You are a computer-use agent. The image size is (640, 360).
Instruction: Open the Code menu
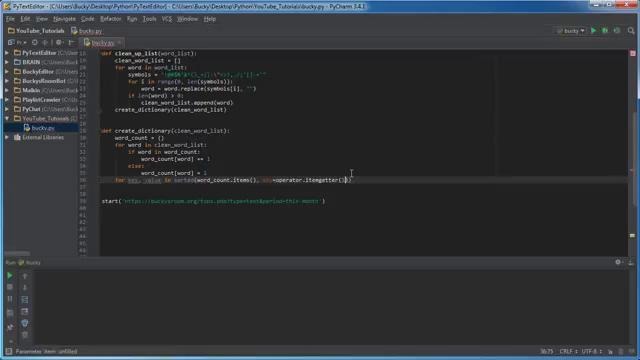pos(88,19)
